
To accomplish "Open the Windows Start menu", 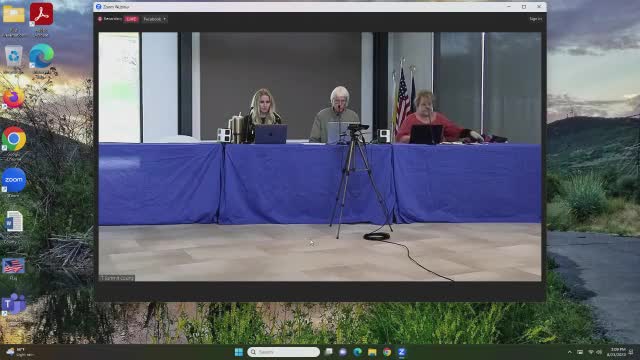I will tap(239, 352).
